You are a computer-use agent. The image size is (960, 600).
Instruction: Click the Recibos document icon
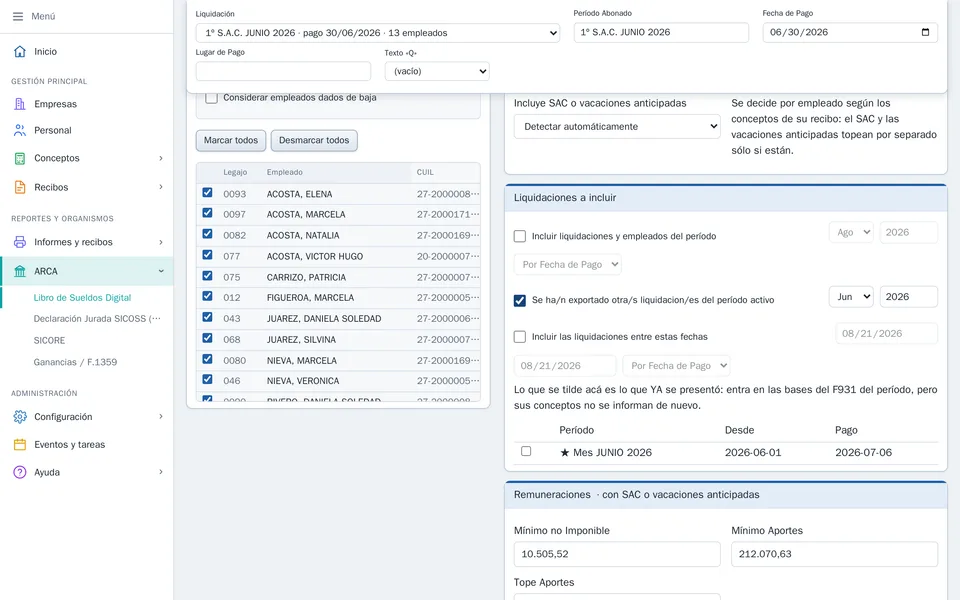coord(20,187)
